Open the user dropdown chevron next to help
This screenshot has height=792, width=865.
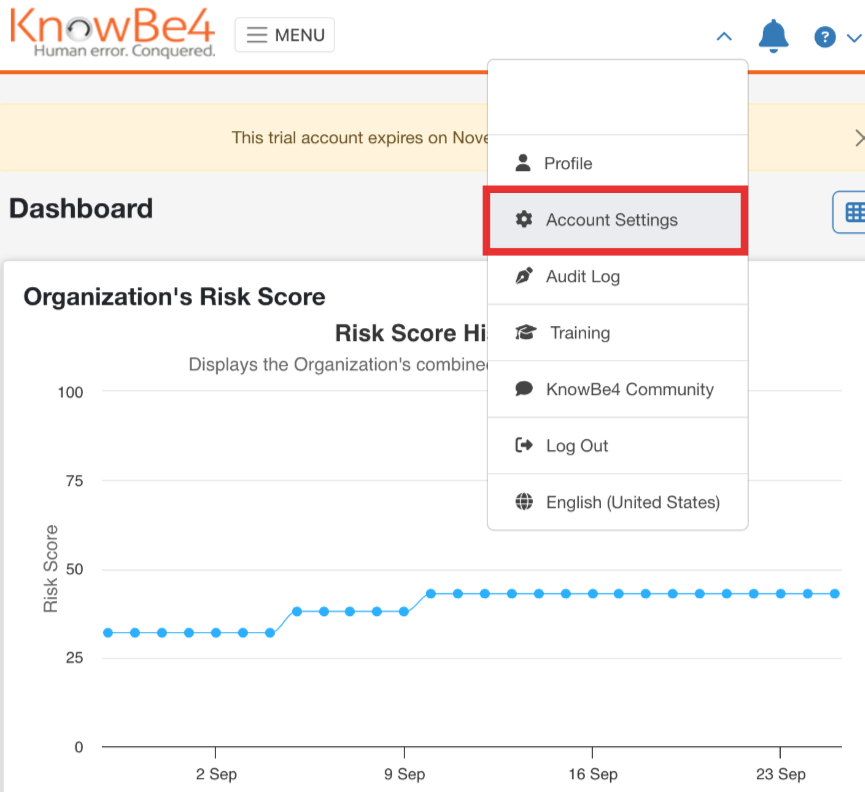851,36
